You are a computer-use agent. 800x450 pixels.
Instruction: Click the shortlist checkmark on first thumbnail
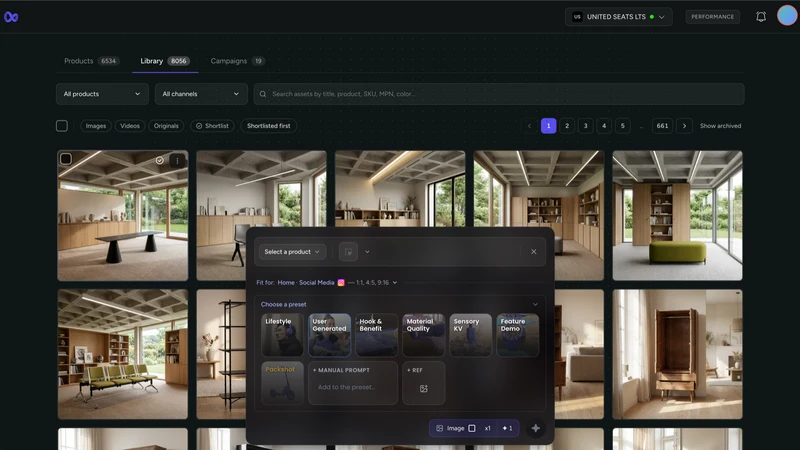[x=160, y=161]
